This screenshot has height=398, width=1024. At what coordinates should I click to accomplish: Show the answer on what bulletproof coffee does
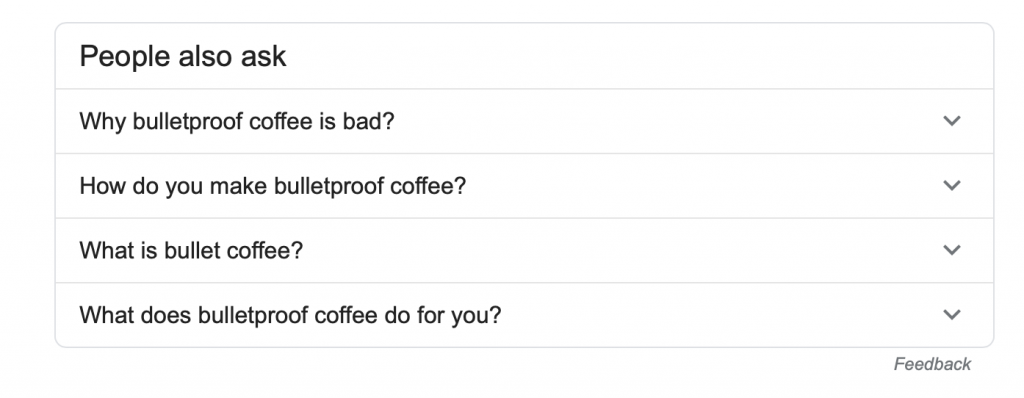click(x=524, y=315)
